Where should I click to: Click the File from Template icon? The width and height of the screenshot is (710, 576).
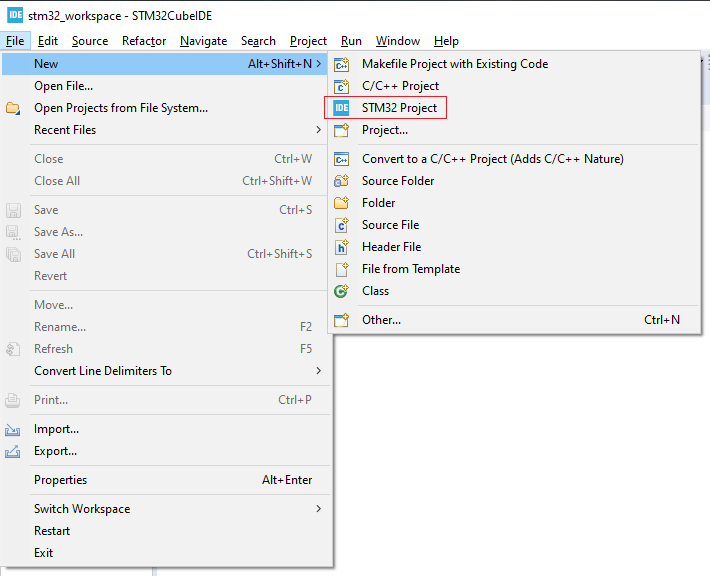coord(341,269)
